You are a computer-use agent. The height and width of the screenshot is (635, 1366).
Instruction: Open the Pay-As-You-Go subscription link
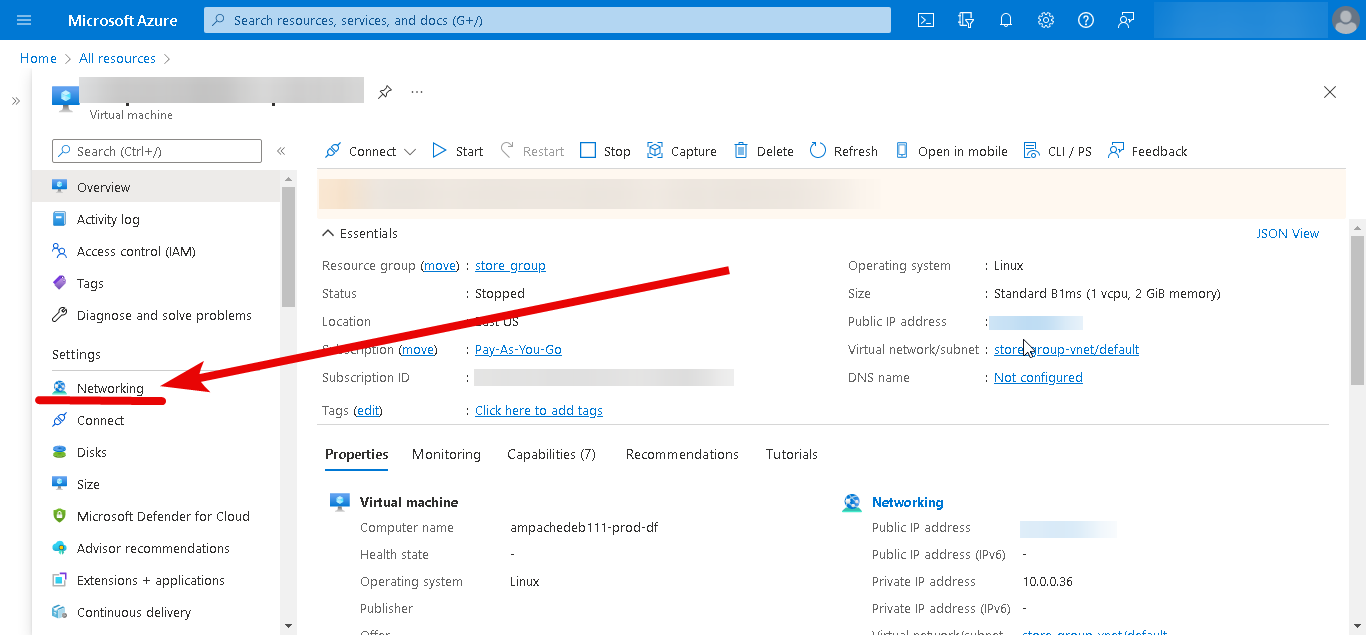coord(518,349)
